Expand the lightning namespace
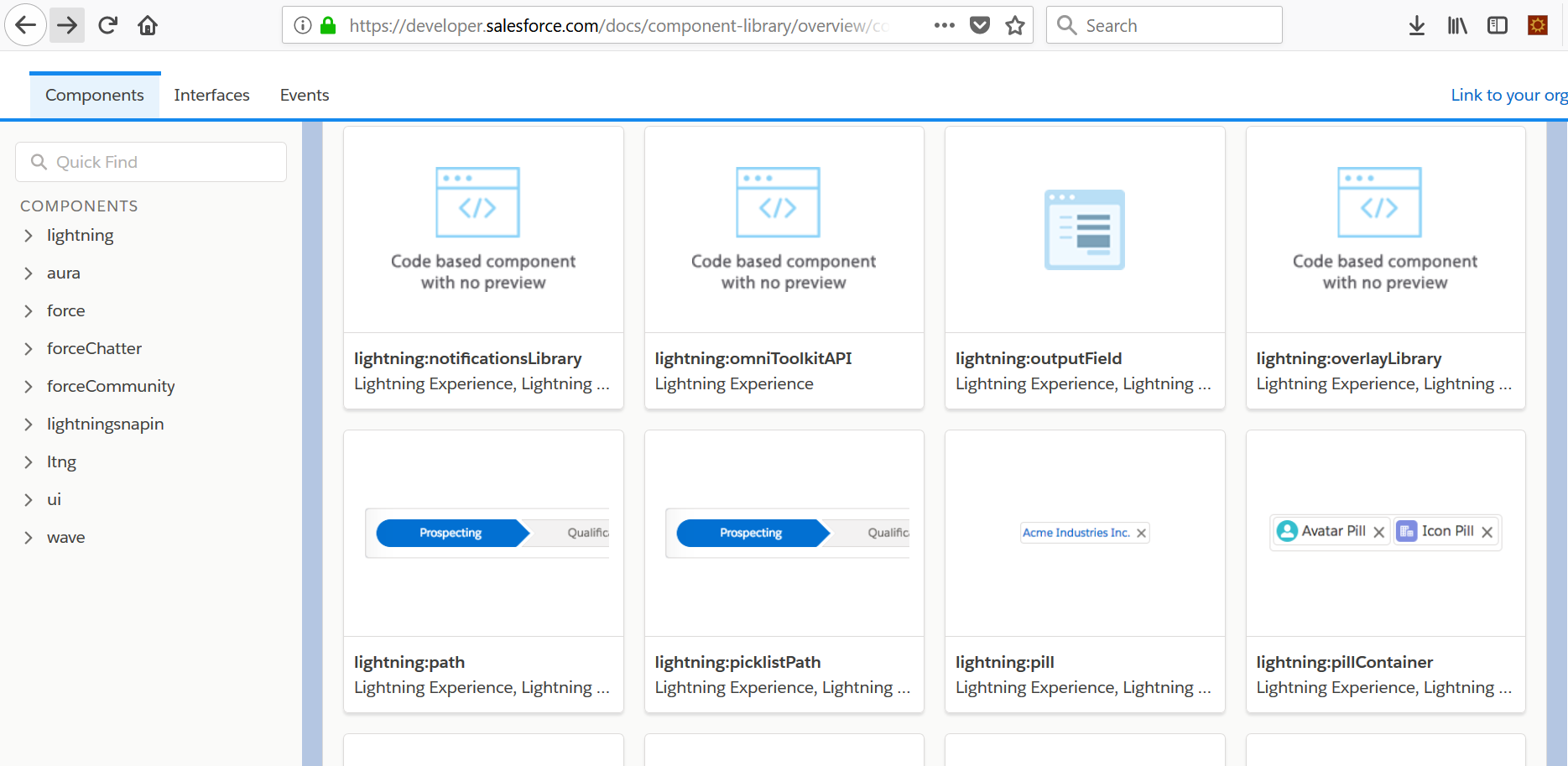Viewport: 1568px width, 766px height. coord(29,236)
